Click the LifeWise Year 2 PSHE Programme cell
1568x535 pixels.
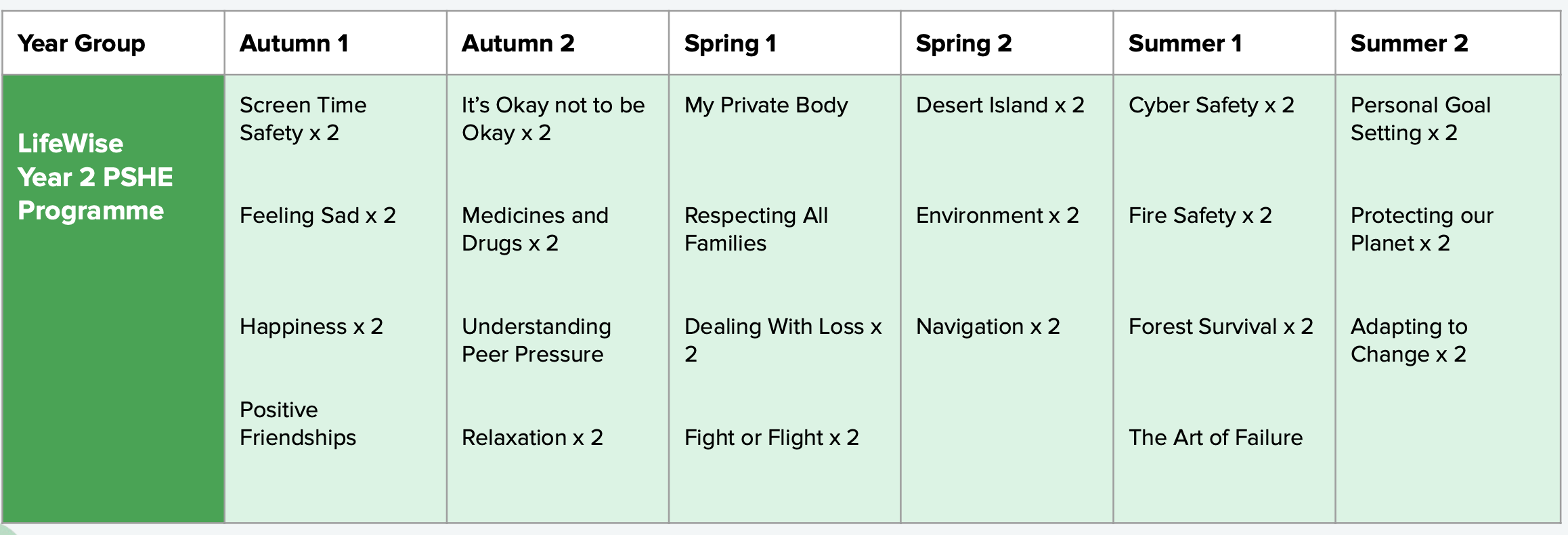[95, 177]
